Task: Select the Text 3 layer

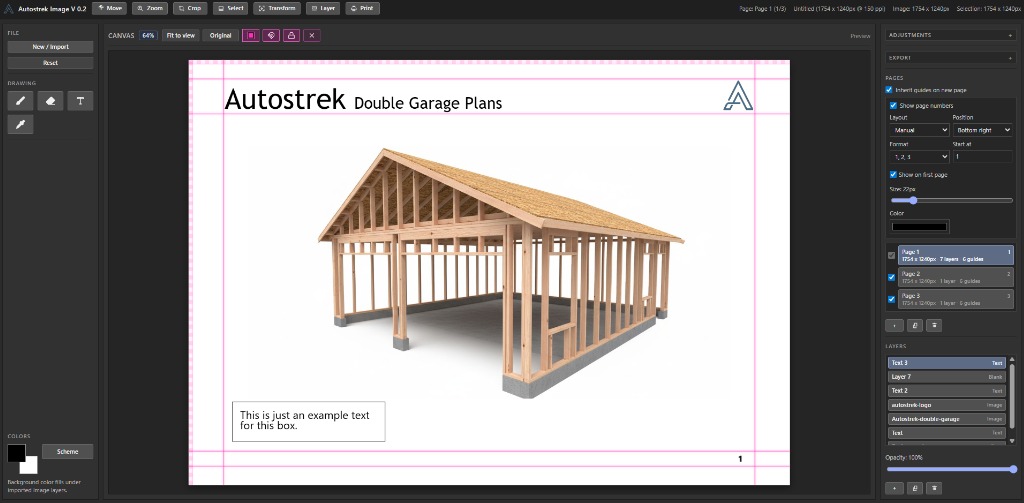Action: (946, 363)
